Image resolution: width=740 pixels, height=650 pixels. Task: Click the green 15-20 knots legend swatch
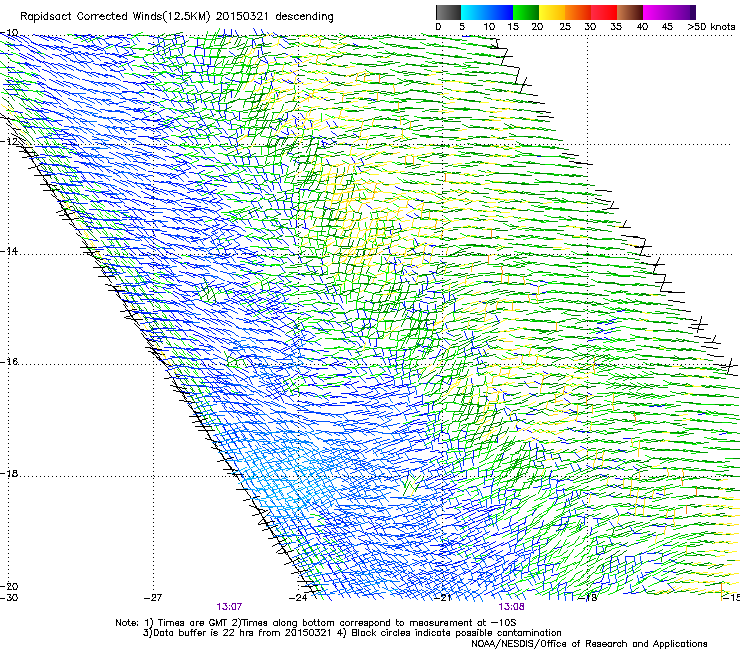(x=526, y=12)
